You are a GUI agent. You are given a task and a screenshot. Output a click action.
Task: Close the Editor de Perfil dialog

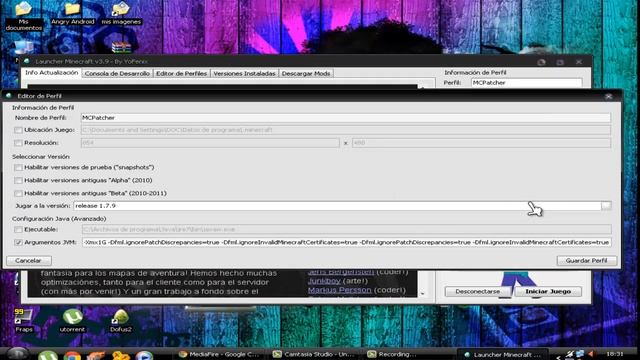pyautogui.click(x=609, y=96)
